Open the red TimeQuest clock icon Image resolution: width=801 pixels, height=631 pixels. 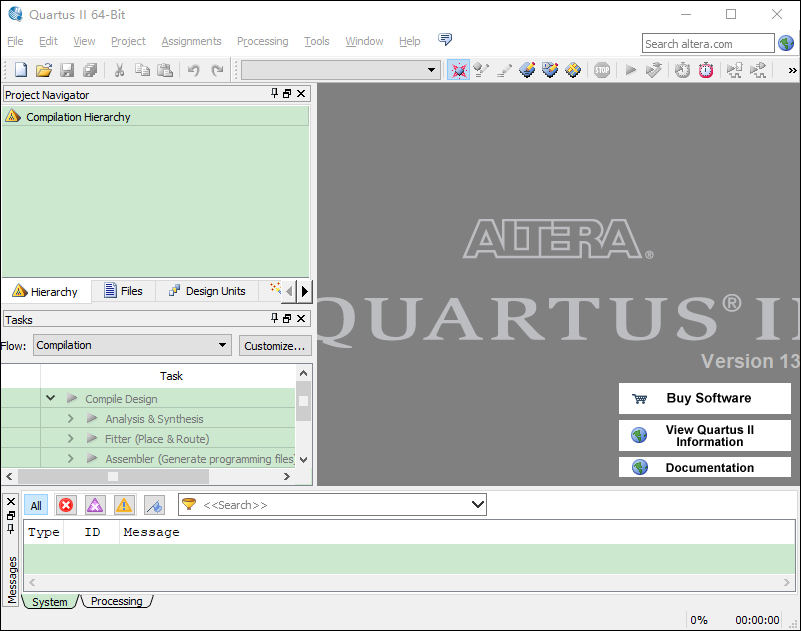tap(706, 70)
